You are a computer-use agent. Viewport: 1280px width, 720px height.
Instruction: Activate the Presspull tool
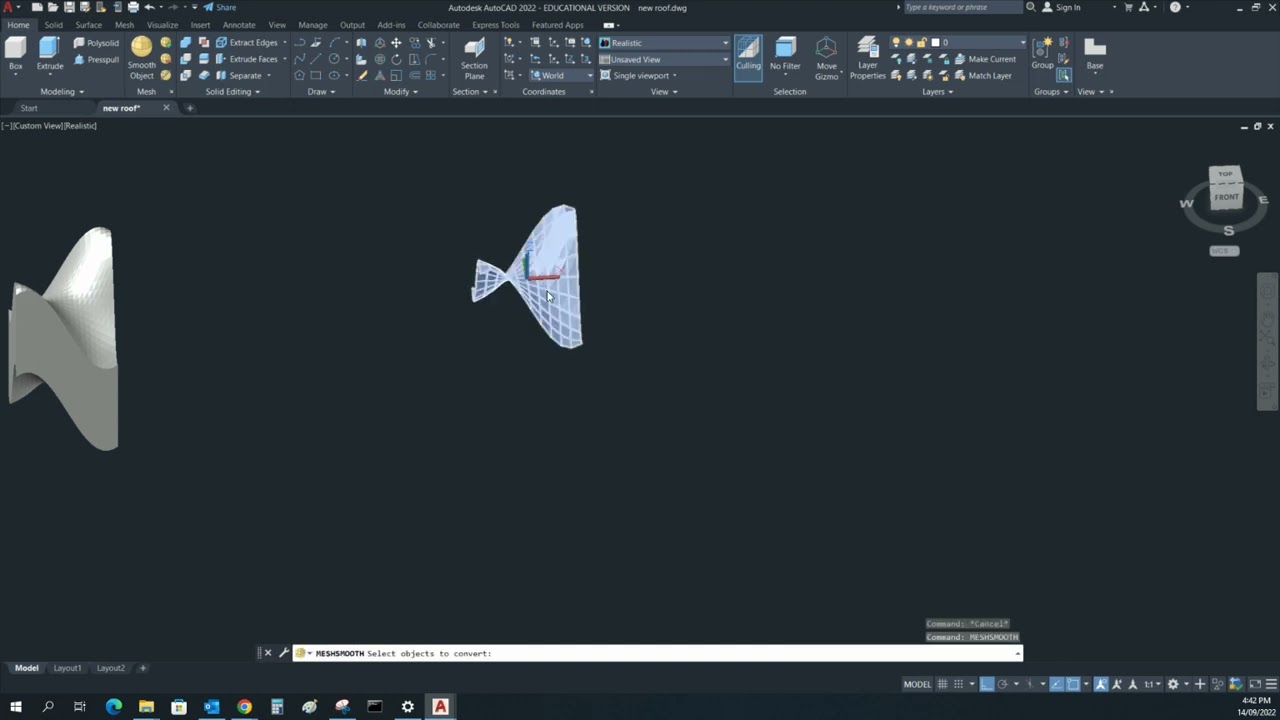click(x=96, y=59)
